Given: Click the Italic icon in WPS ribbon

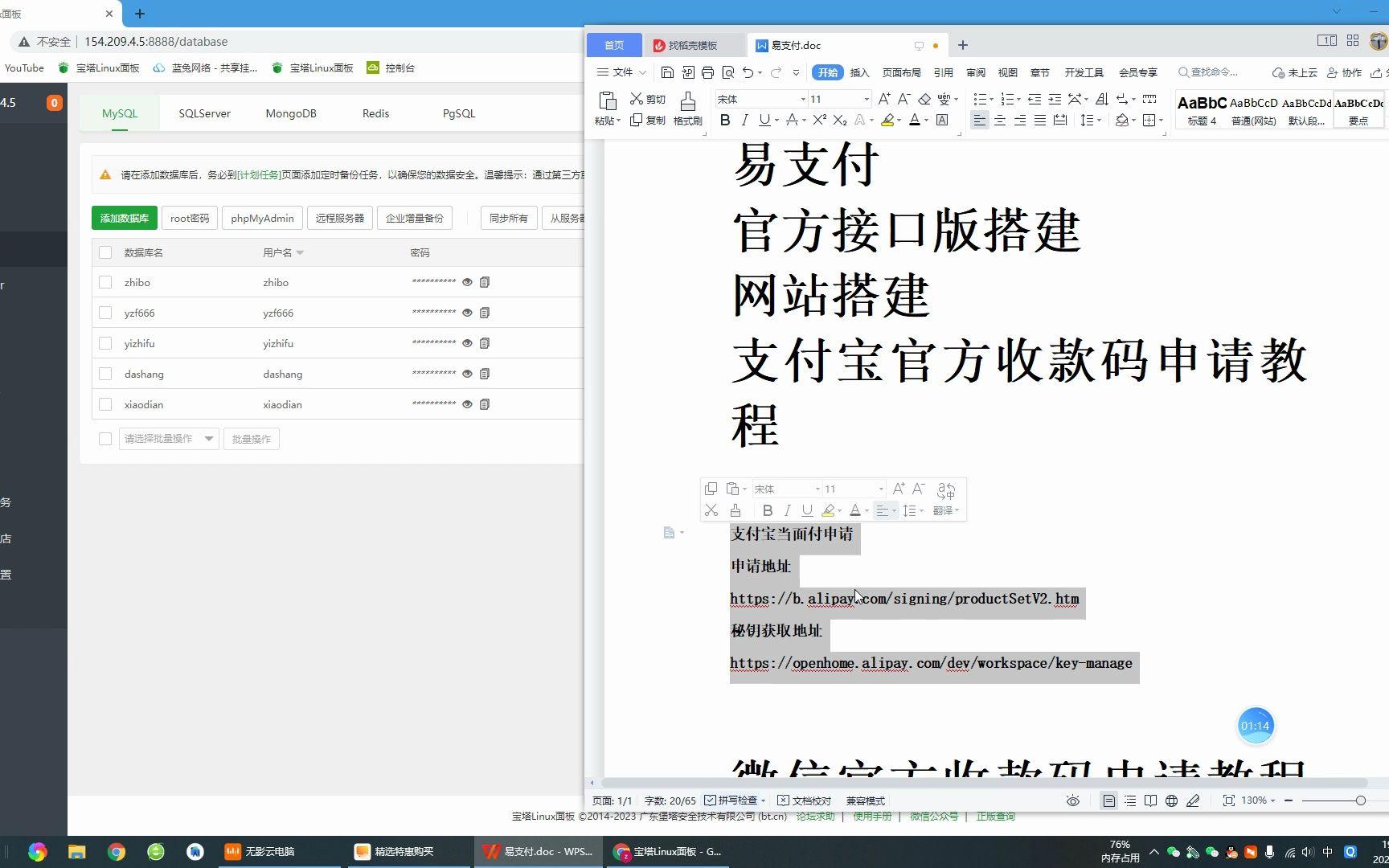Looking at the screenshot, I should pos(744,120).
